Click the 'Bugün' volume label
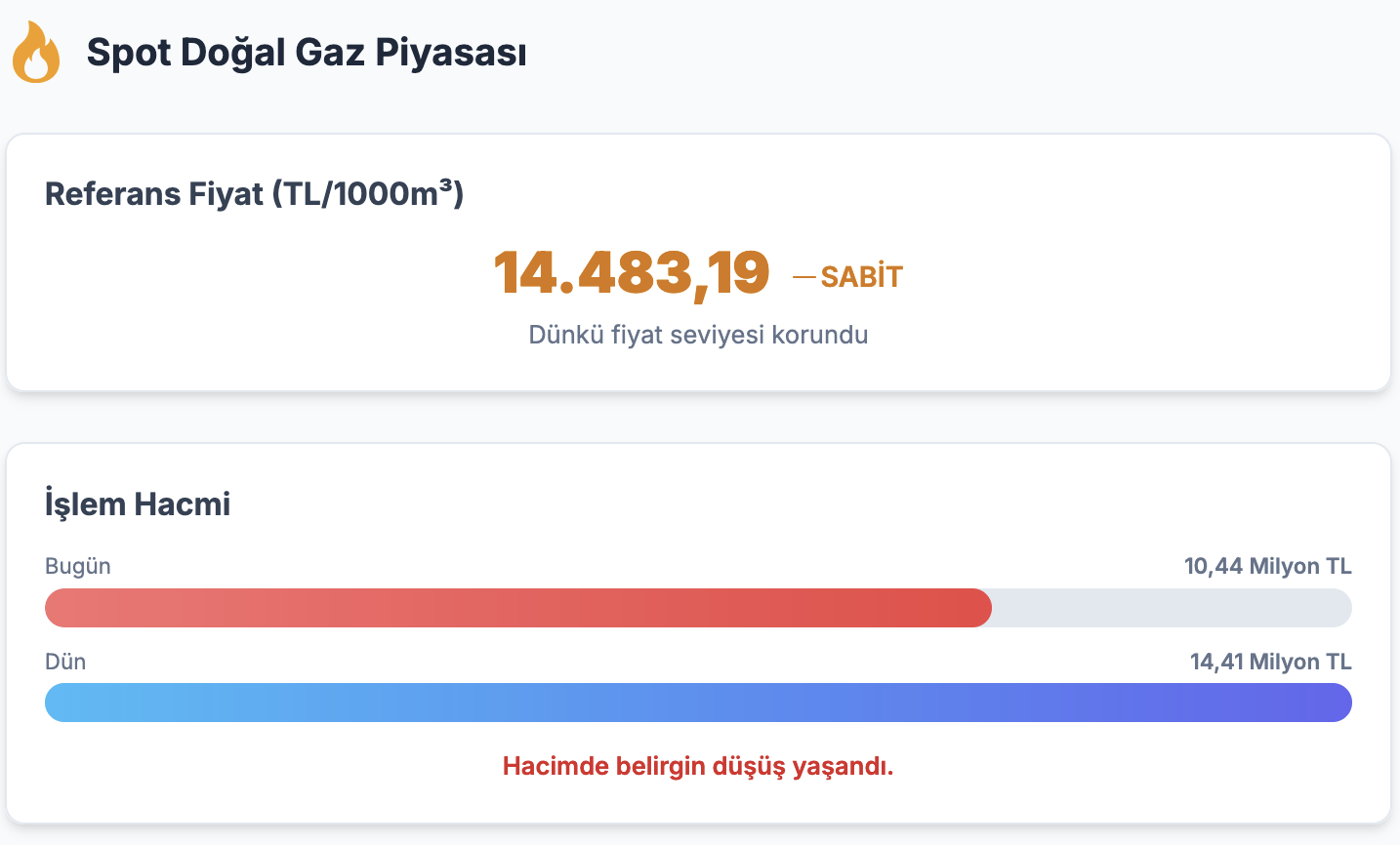 tap(78, 567)
